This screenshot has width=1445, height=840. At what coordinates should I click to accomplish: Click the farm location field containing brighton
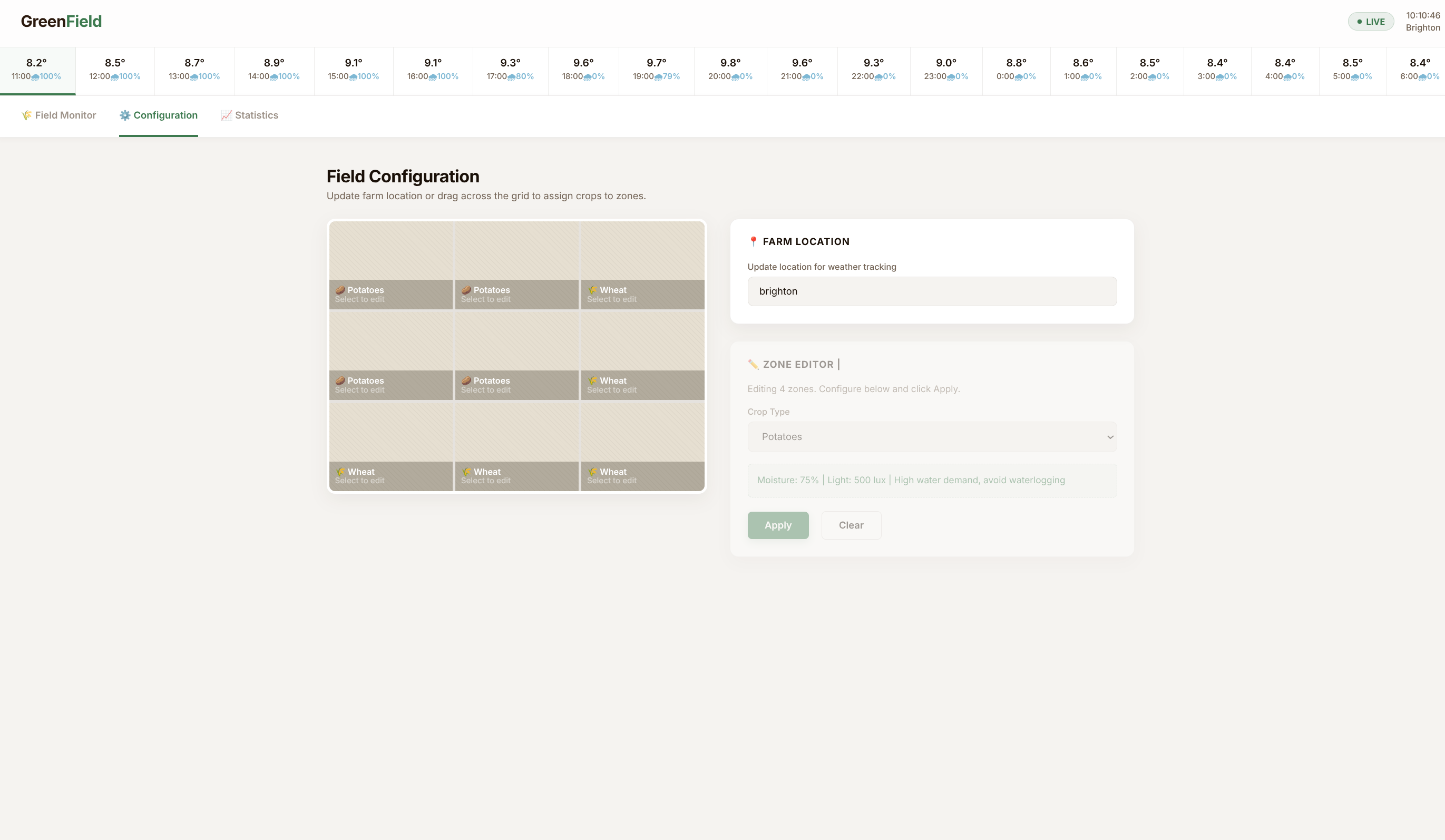[x=931, y=291]
